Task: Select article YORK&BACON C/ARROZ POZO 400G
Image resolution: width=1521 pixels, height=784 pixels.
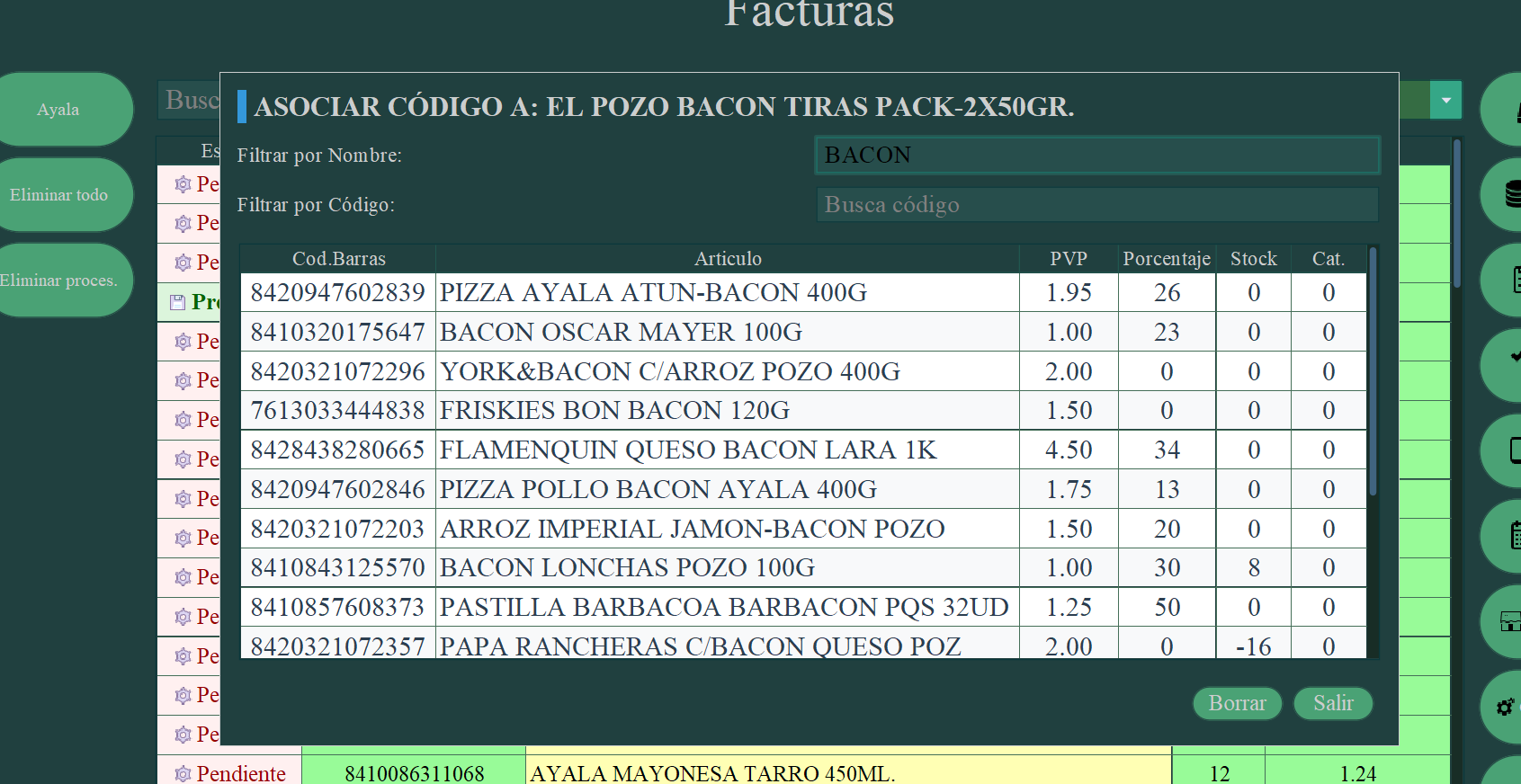Action: pos(670,372)
